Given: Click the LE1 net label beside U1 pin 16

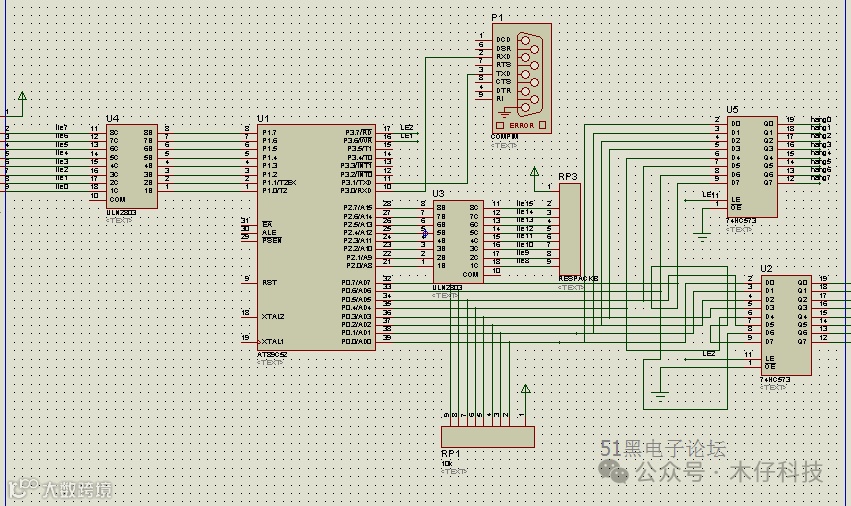Looking at the screenshot, I should coord(407,136).
